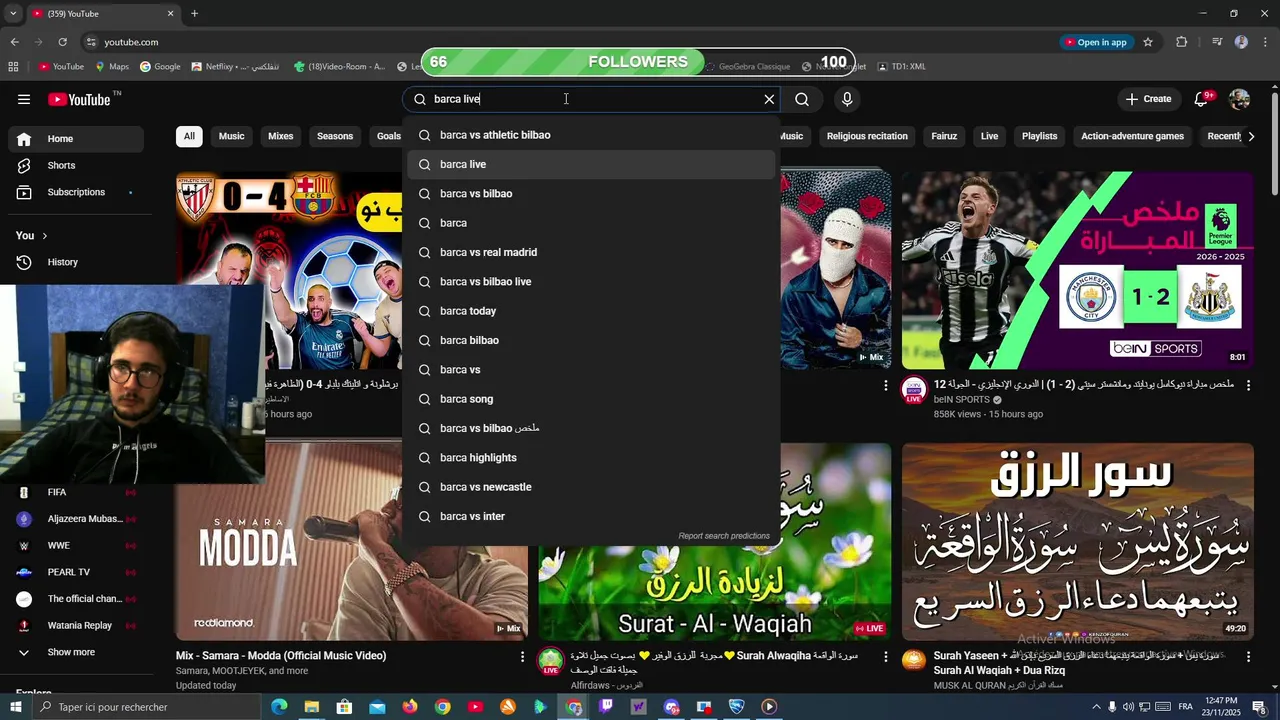Open History in the sidebar
This screenshot has height=720, width=1280.
tap(76, 262)
